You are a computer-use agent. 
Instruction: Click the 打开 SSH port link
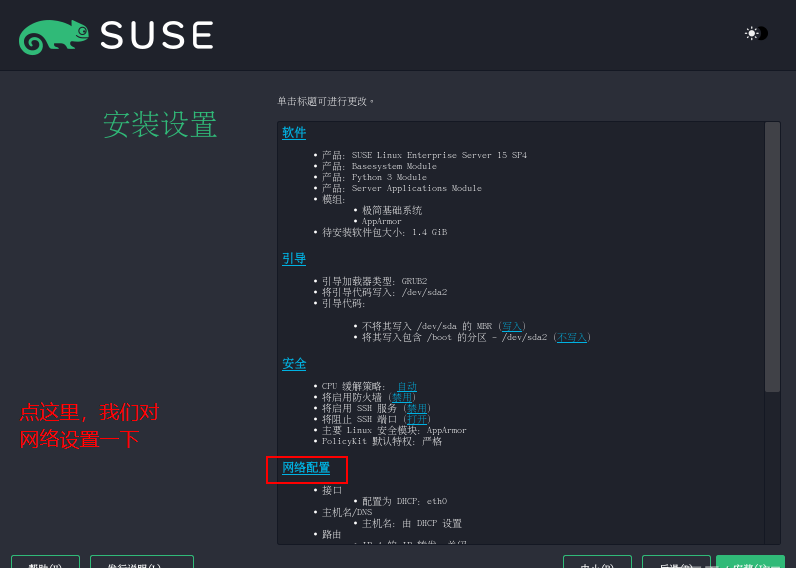[x=417, y=420]
